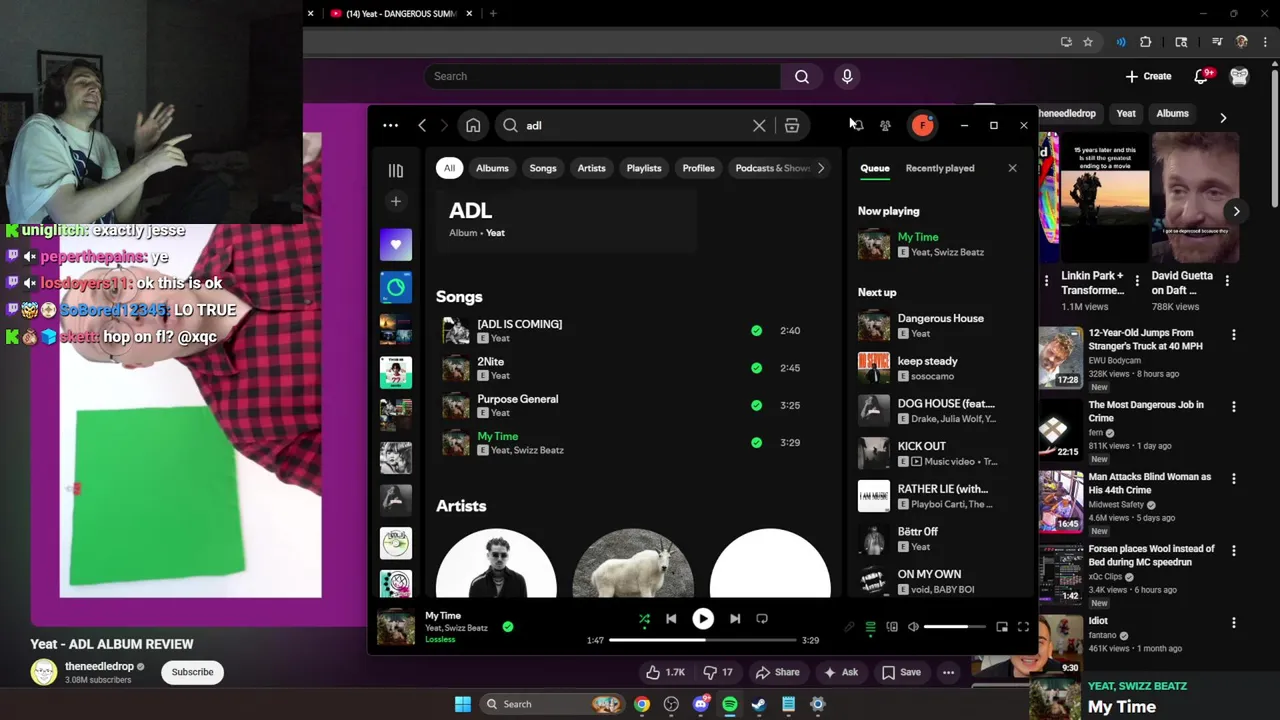The width and height of the screenshot is (1280, 720).
Task: Open options for 12-Year-Old Jumps video
Action: [1233, 335]
